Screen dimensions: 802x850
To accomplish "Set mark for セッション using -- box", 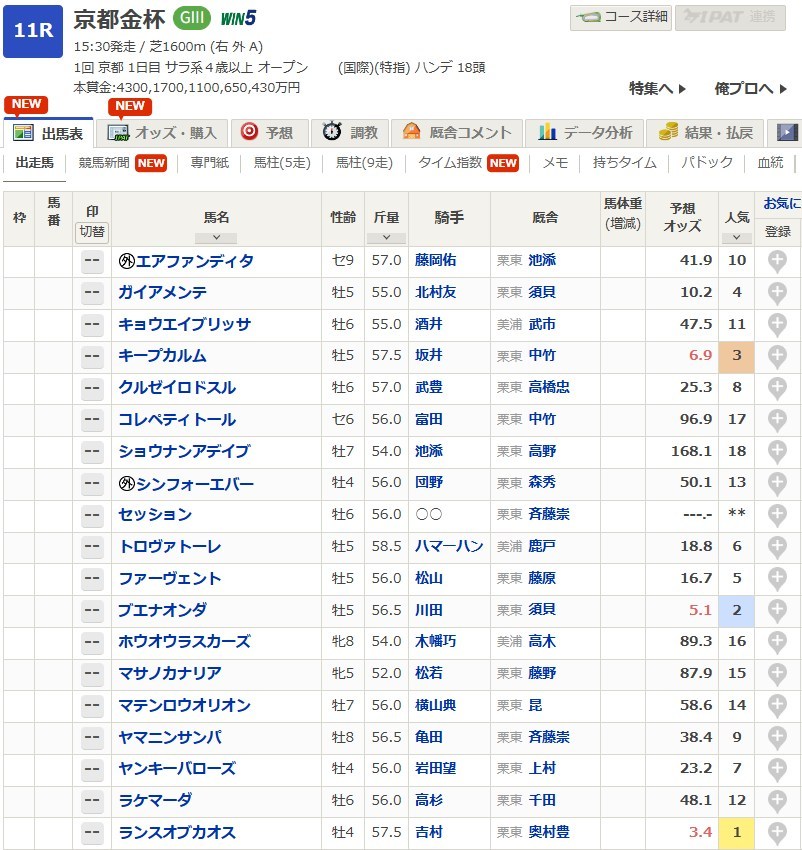I will click(92, 515).
